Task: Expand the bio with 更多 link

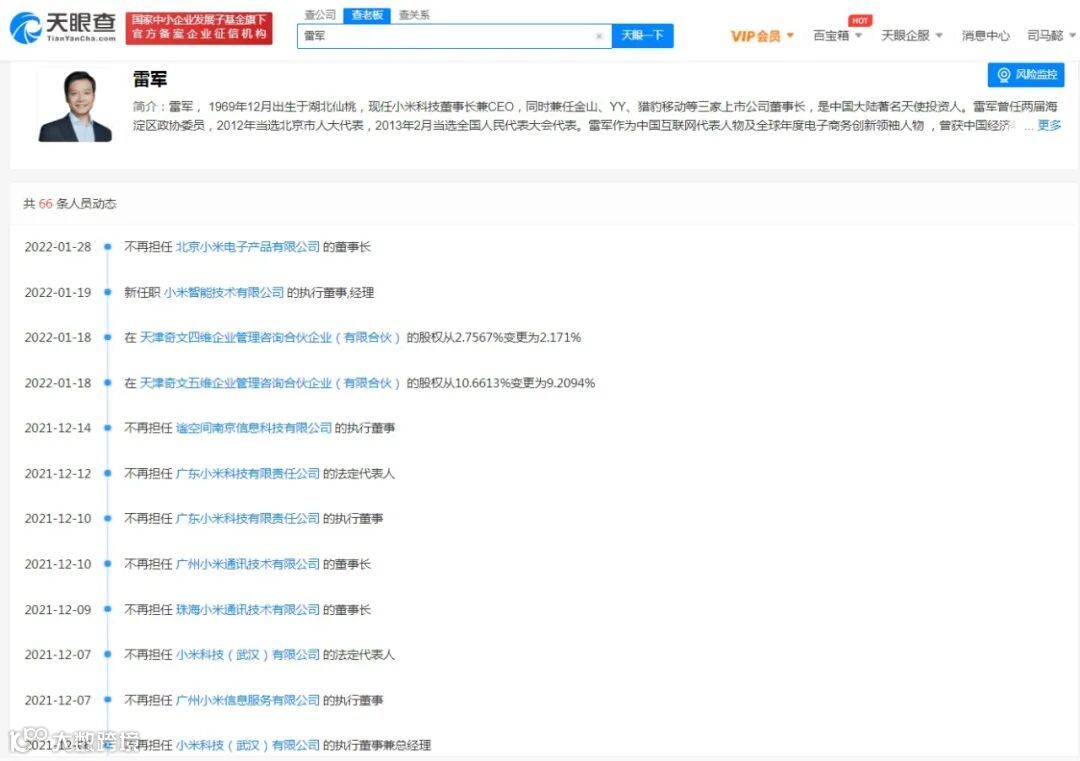Action: pos(1049,125)
